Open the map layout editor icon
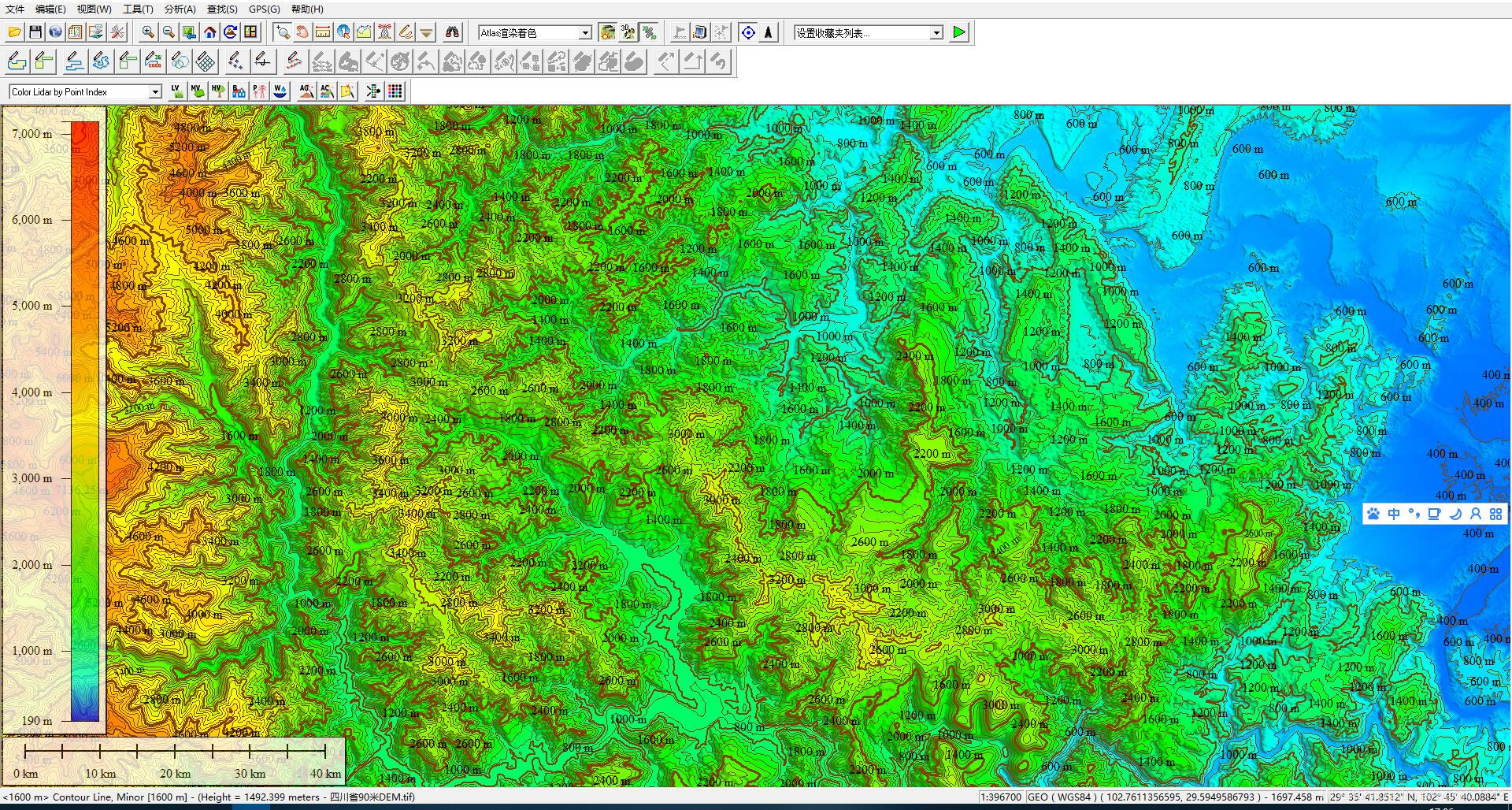Image resolution: width=1512 pixels, height=810 pixels. click(x=250, y=32)
